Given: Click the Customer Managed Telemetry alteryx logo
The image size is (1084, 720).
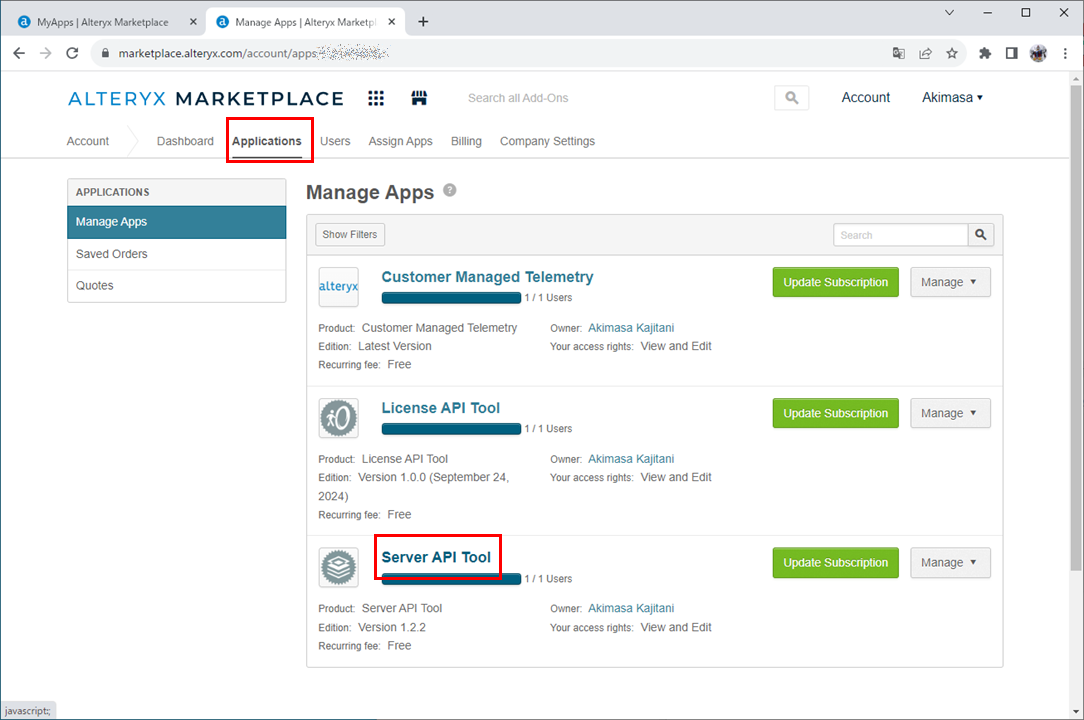Looking at the screenshot, I should pyautogui.click(x=338, y=286).
